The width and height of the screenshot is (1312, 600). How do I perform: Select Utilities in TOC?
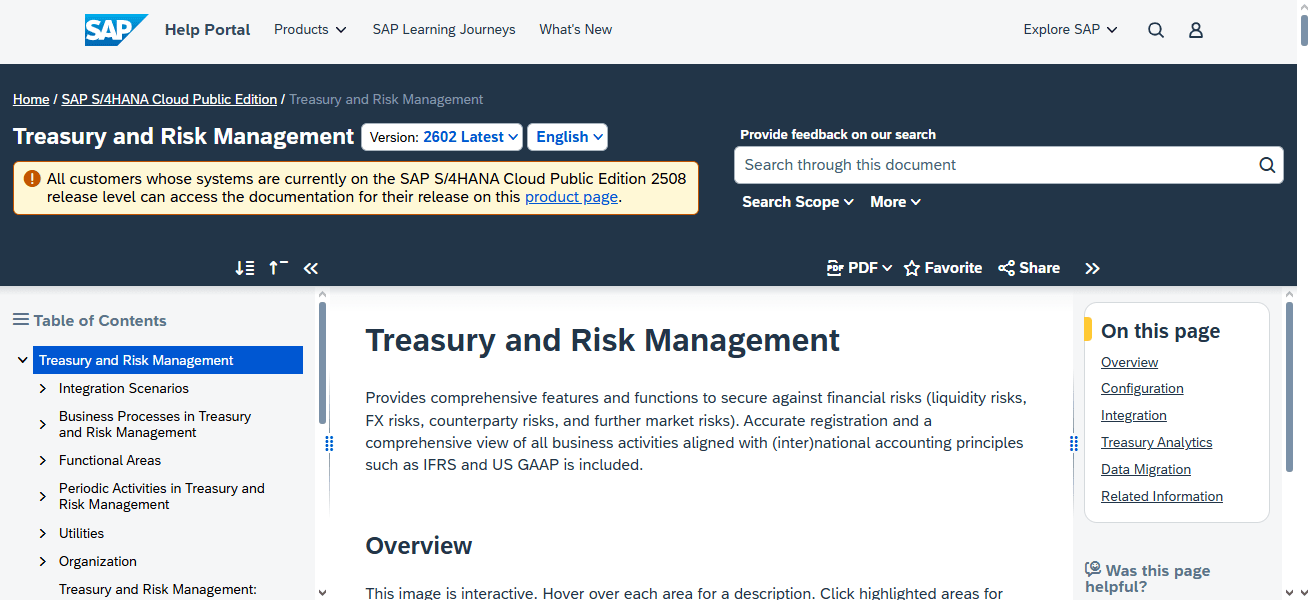81,533
